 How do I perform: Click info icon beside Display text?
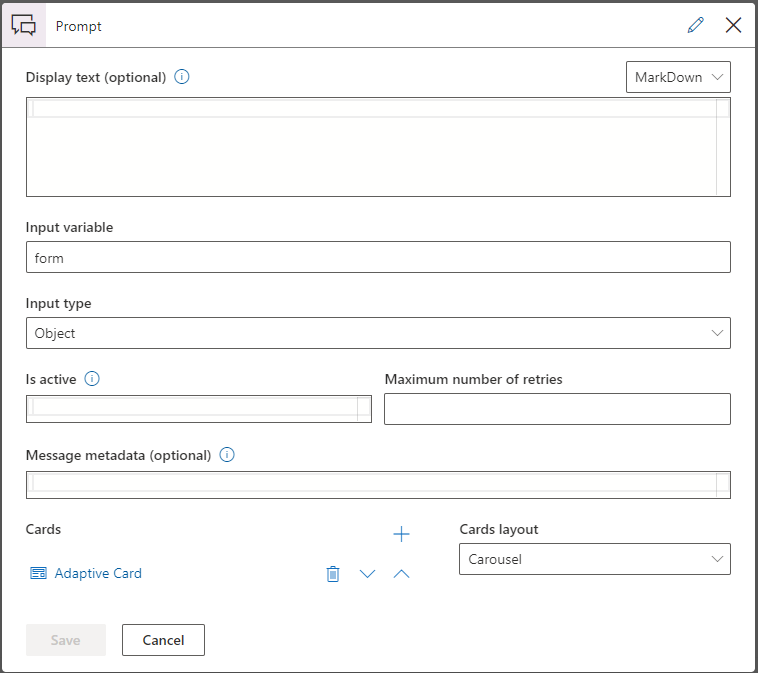coord(182,77)
